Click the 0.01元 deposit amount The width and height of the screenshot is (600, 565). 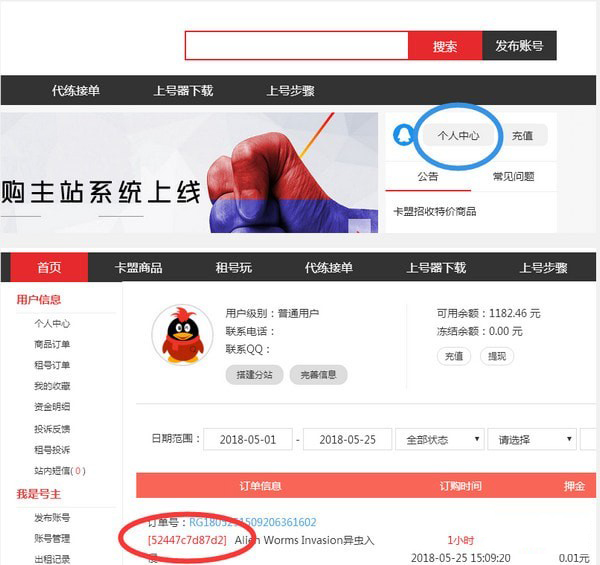point(574,558)
